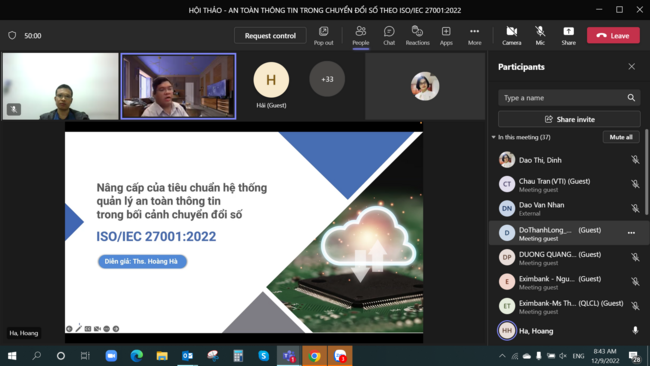The width and height of the screenshot is (650, 366).
Task: Unmute the Mic in toolbar
Action: pyautogui.click(x=540, y=36)
